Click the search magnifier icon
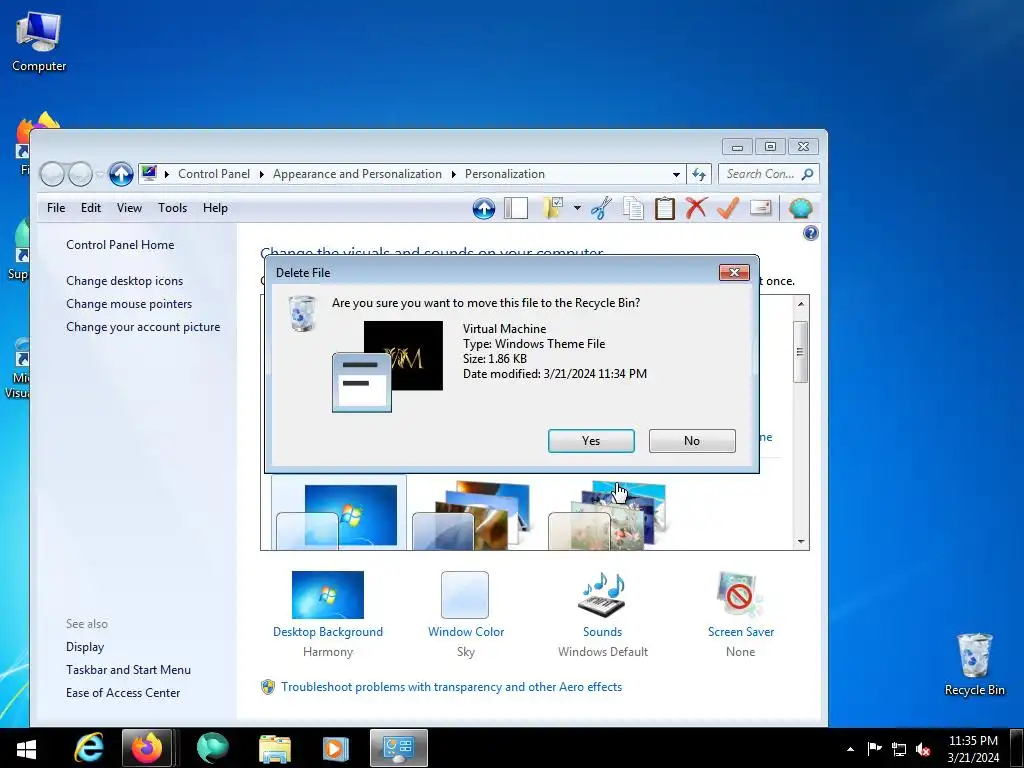1024x768 pixels. coord(808,174)
